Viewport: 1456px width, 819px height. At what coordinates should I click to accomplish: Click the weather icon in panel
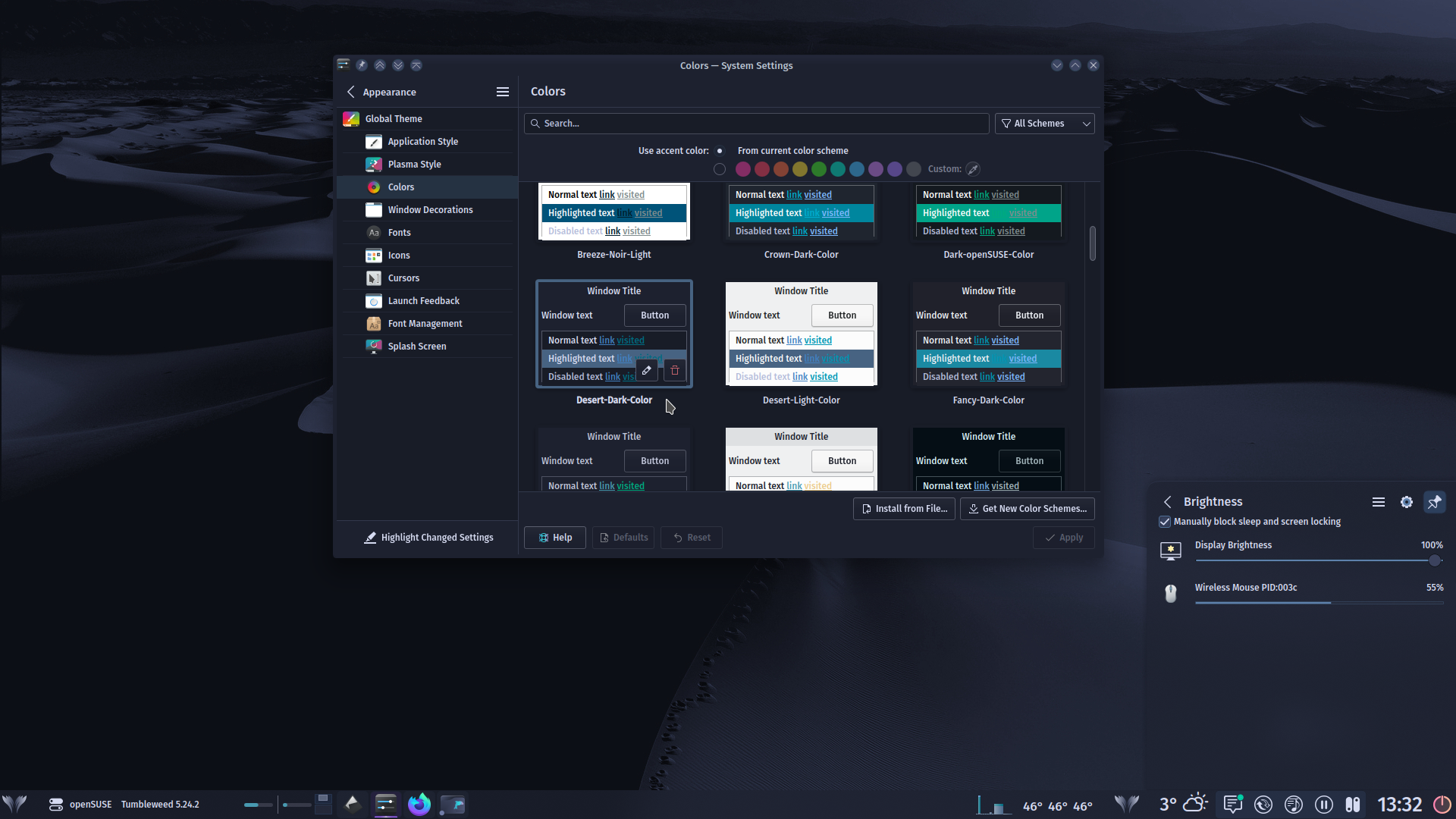pyautogui.click(x=1196, y=804)
